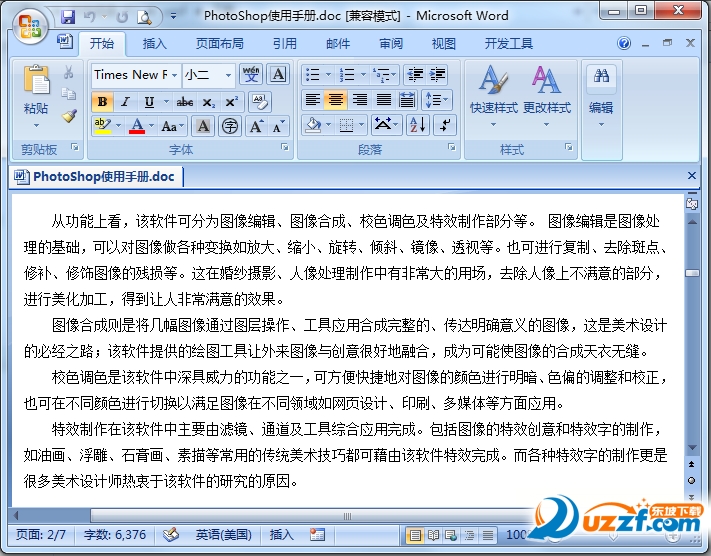711x556 pixels.
Task: Expand the numbering list dropdown arrow
Action: [363, 74]
